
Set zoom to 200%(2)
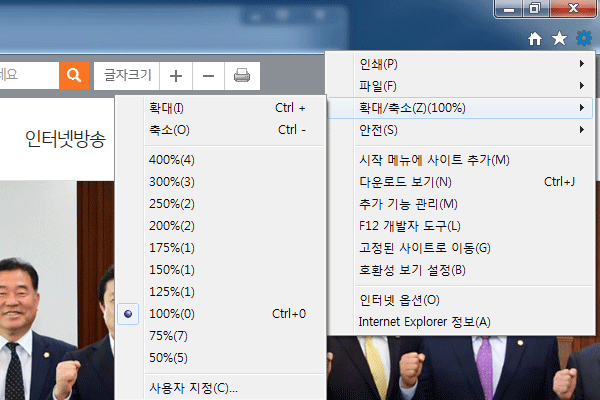click(221, 226)
